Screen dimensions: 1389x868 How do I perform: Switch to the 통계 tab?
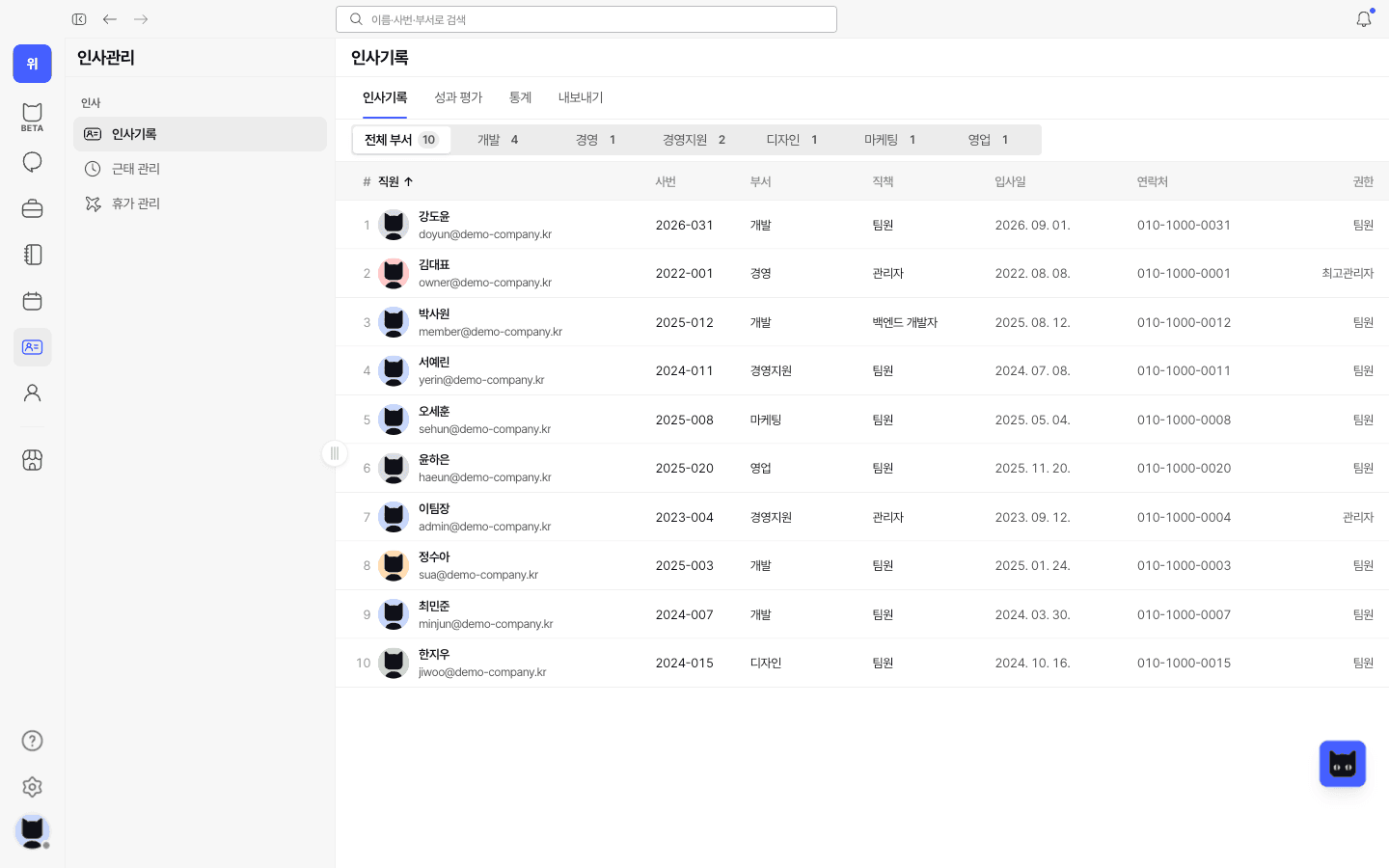tap(521, 97)
